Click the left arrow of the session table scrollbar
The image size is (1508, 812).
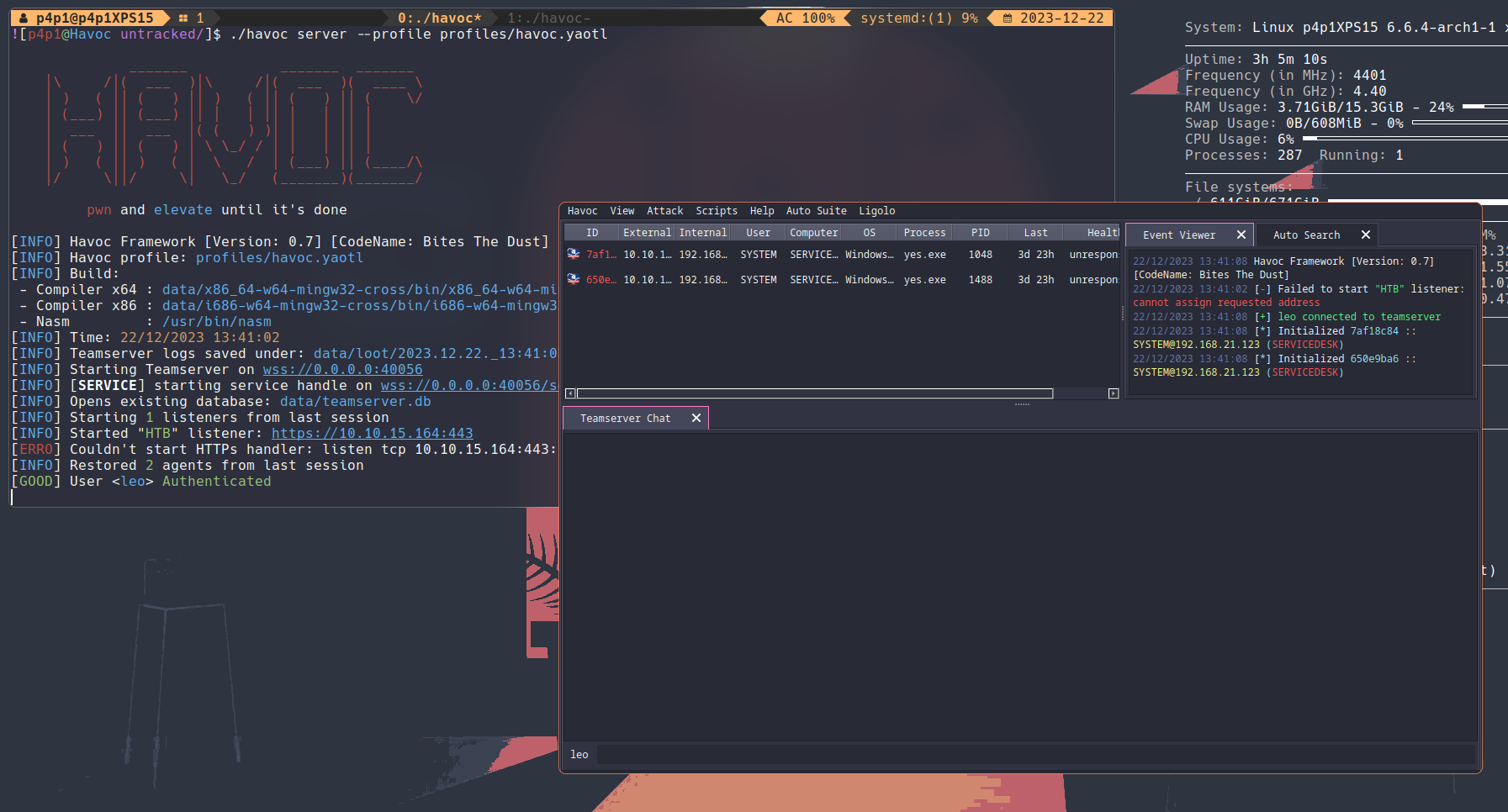pyautogui.click(x=570, y=393)
